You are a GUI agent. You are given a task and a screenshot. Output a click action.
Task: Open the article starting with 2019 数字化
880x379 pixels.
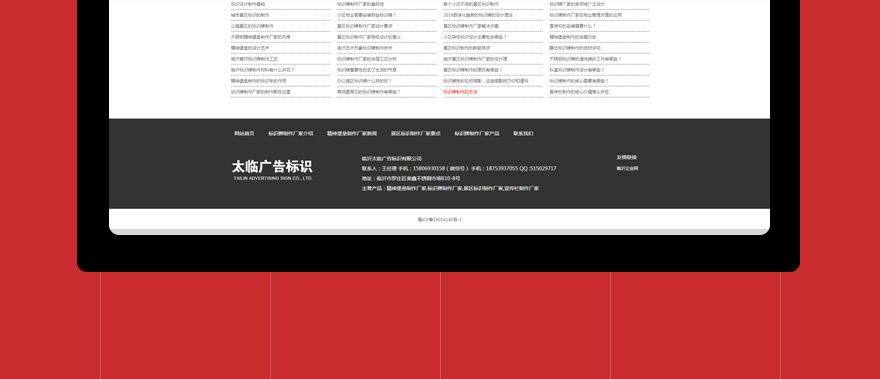tap(478, 15)
